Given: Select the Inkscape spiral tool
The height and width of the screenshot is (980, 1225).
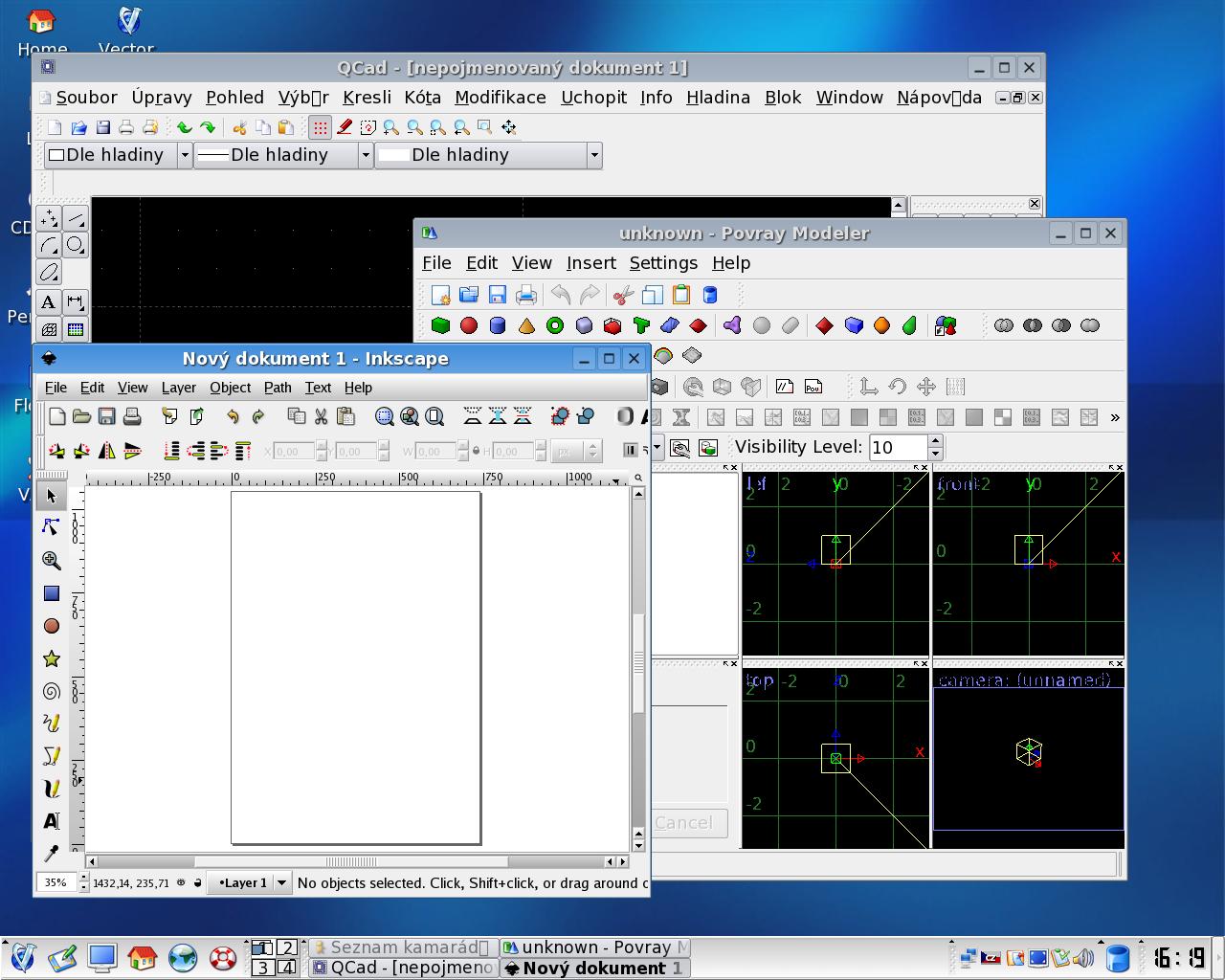Looking at the screenshot, I should click(x=52, y=691).
